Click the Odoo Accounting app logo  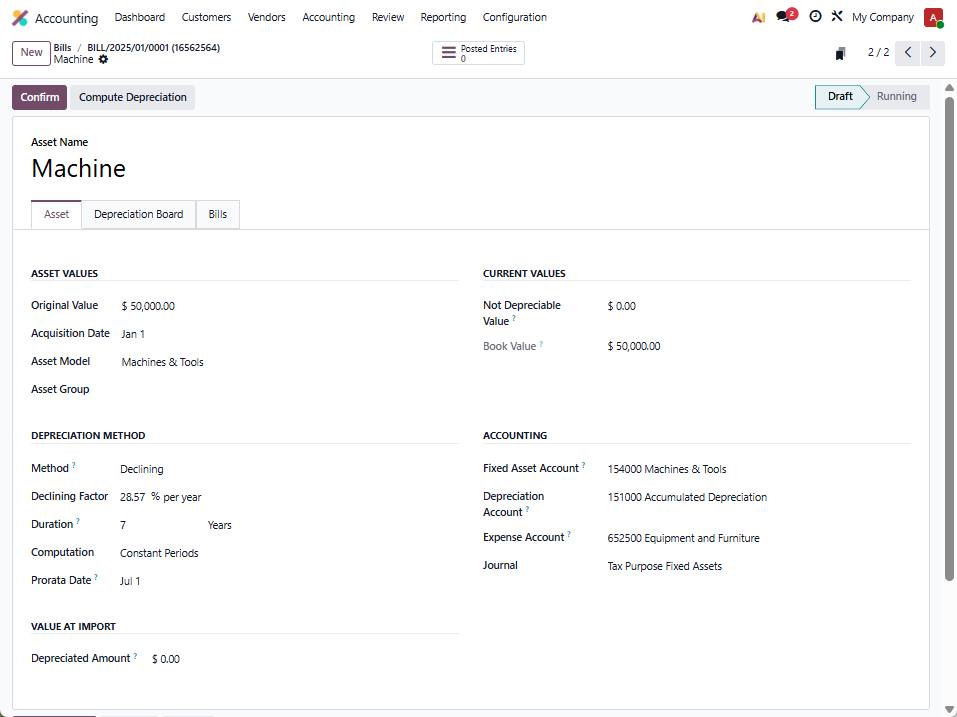pyautogui.click(x=20, y=18)
